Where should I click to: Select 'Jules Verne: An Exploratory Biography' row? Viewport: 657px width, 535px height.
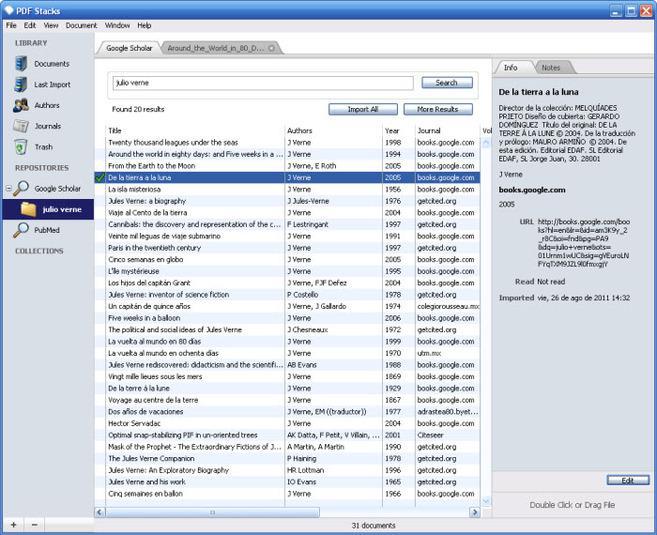(x=287, y=470)
